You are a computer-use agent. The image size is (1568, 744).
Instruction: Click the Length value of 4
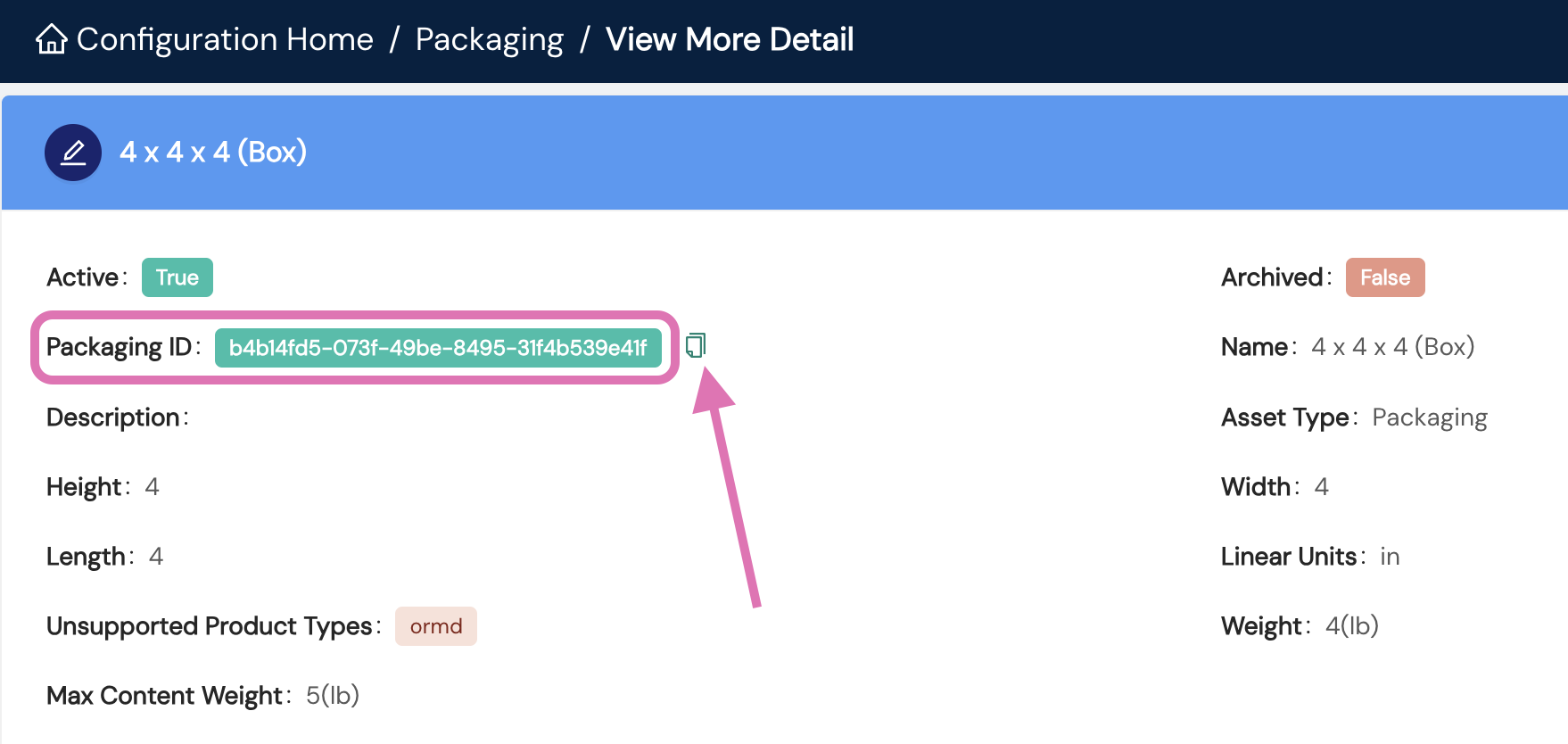click(x=155, y=556)
